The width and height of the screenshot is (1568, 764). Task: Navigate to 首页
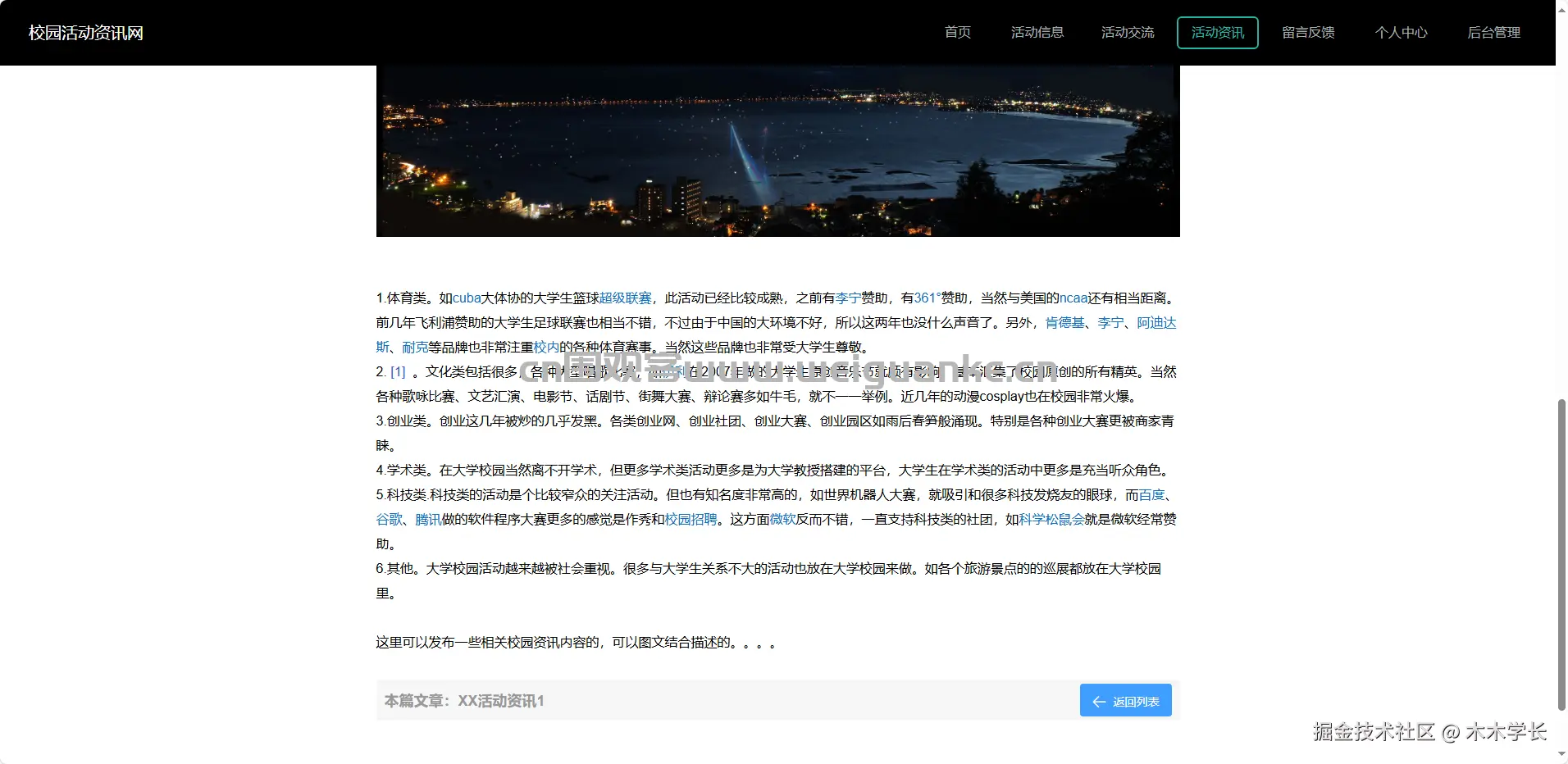coord(956,32)
